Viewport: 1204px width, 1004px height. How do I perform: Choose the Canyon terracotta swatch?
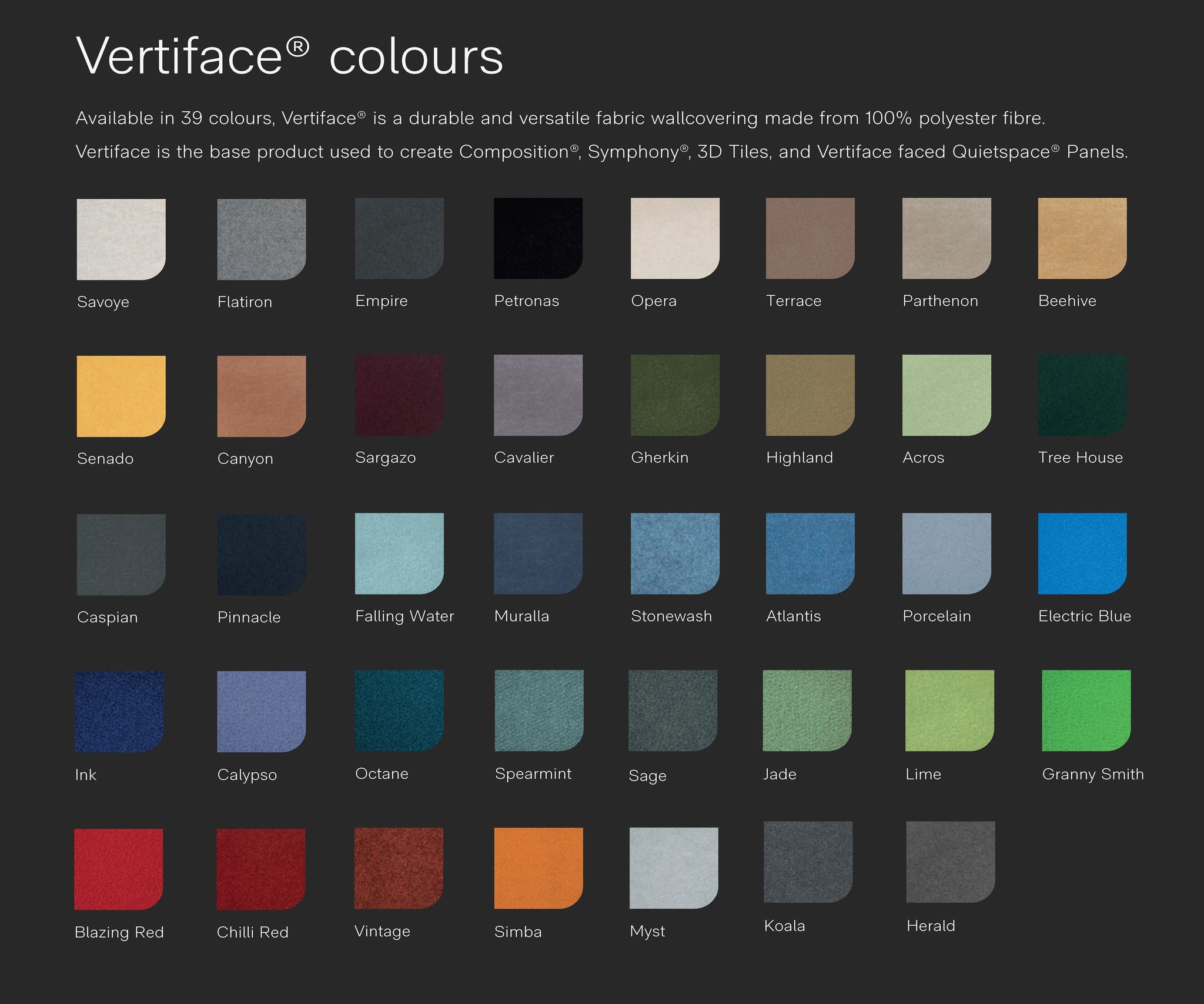262,396
